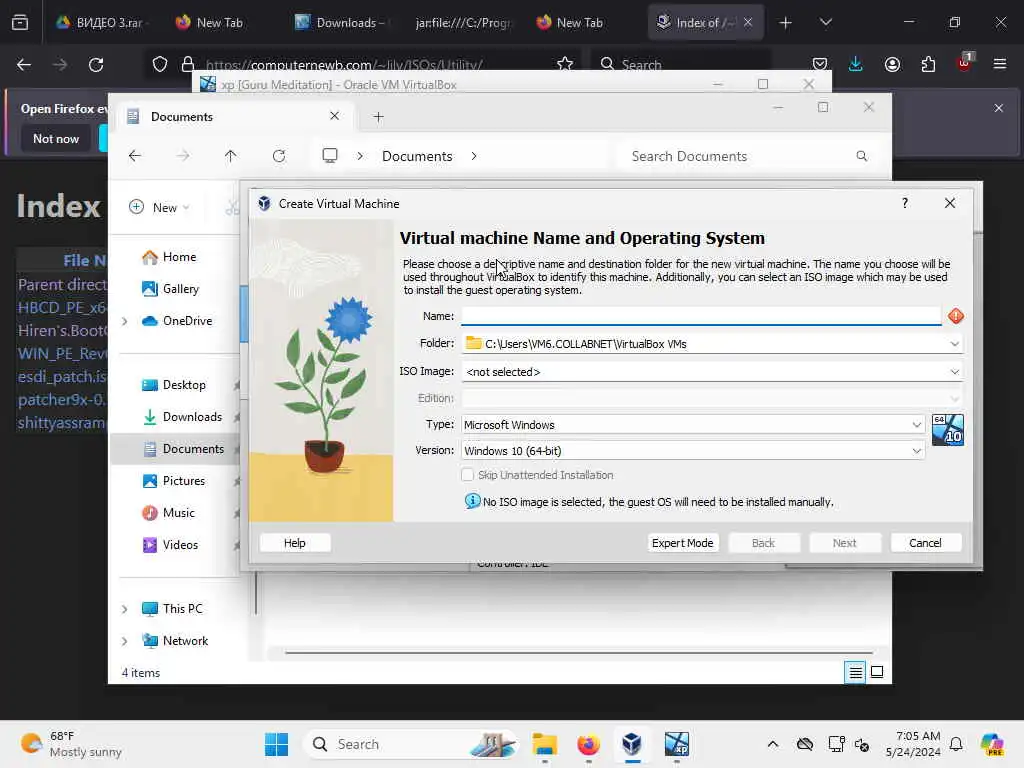Open Windows Start button on taskbar

(276, 744)
